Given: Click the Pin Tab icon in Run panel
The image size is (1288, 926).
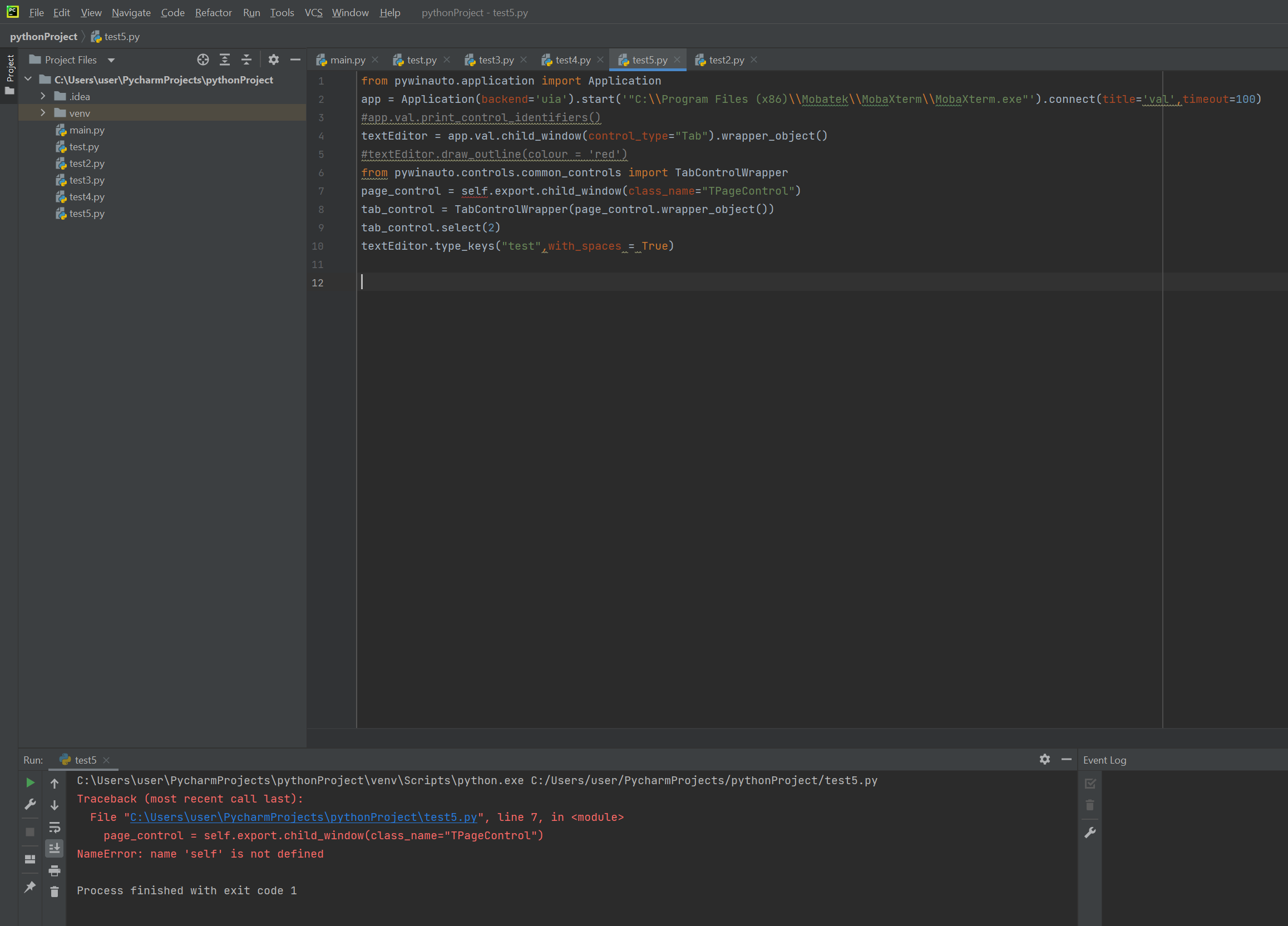Looking at the screenshot, I should [30, 887].
